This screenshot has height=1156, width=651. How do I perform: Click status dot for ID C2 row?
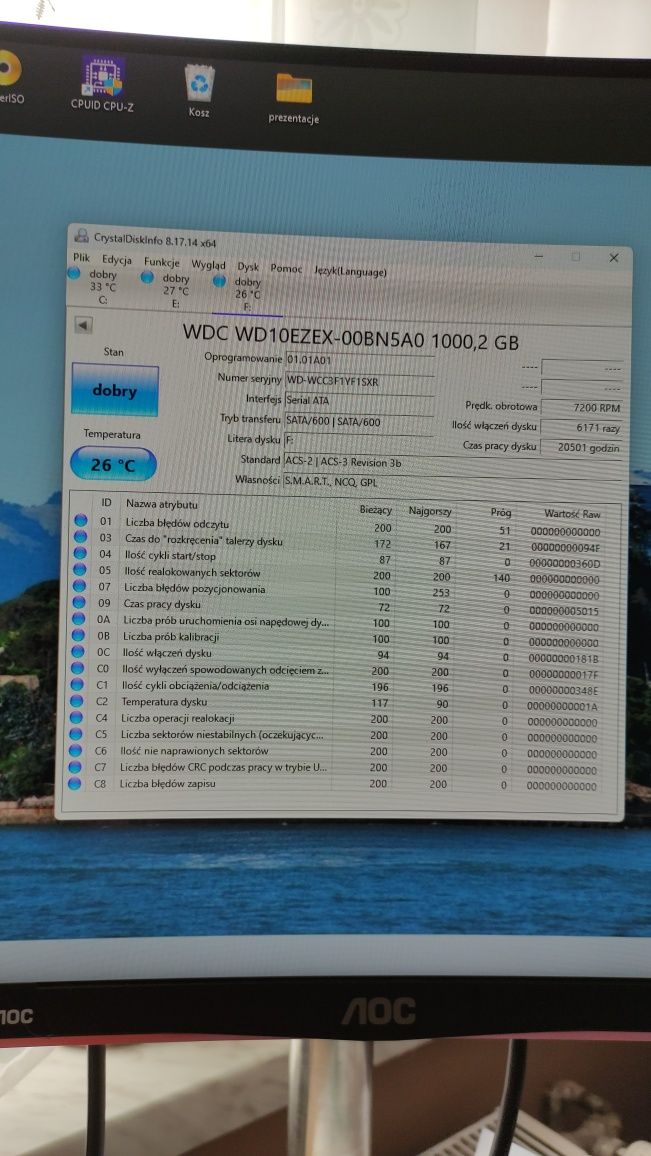77,701
